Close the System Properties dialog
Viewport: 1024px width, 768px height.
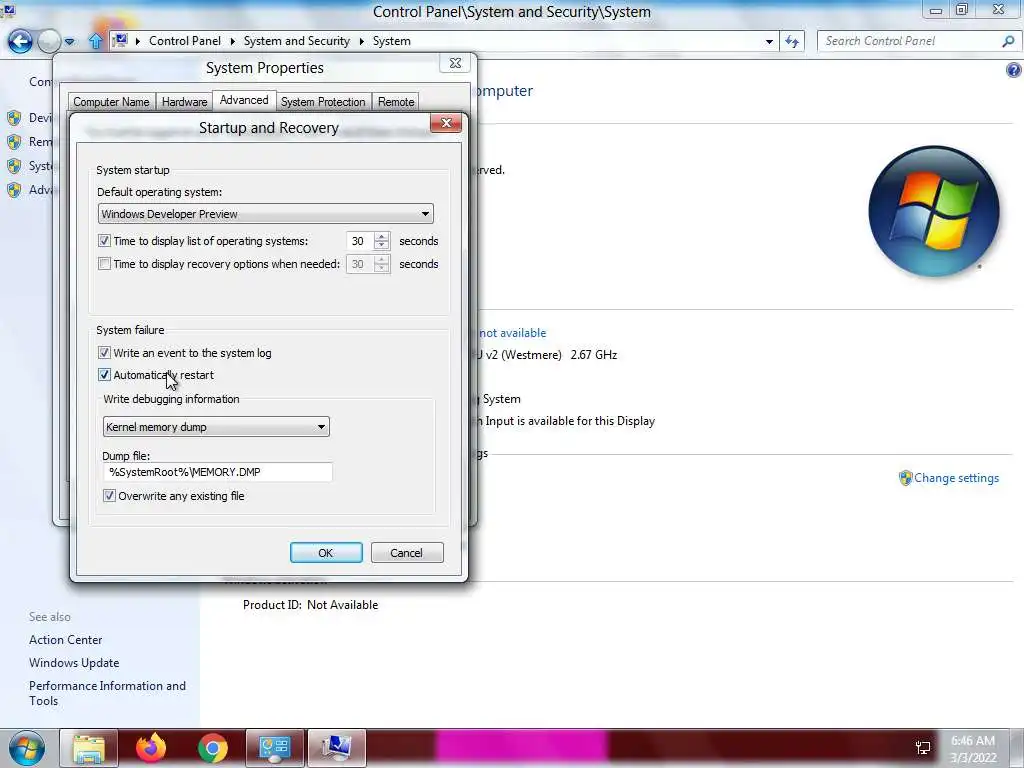(455, 63)
